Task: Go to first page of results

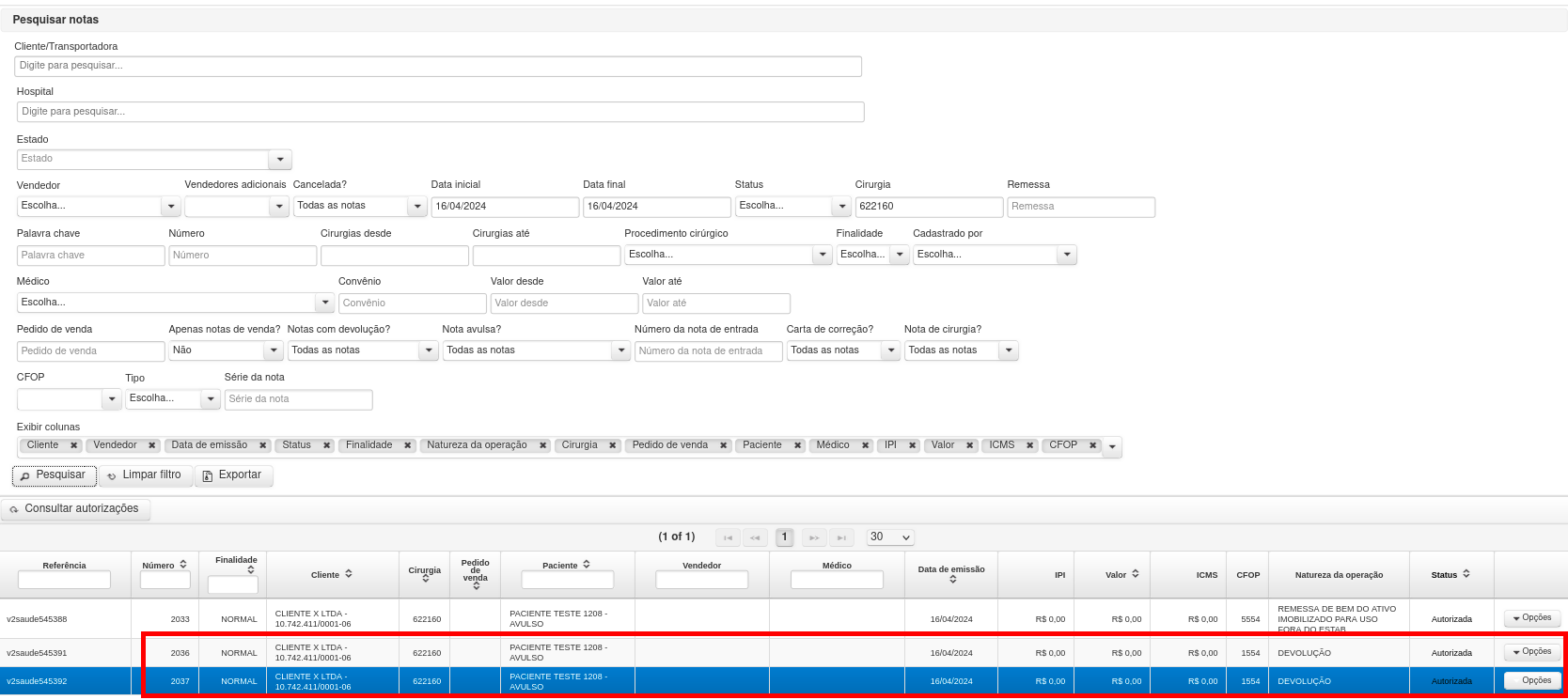Action: coord(728,537)
